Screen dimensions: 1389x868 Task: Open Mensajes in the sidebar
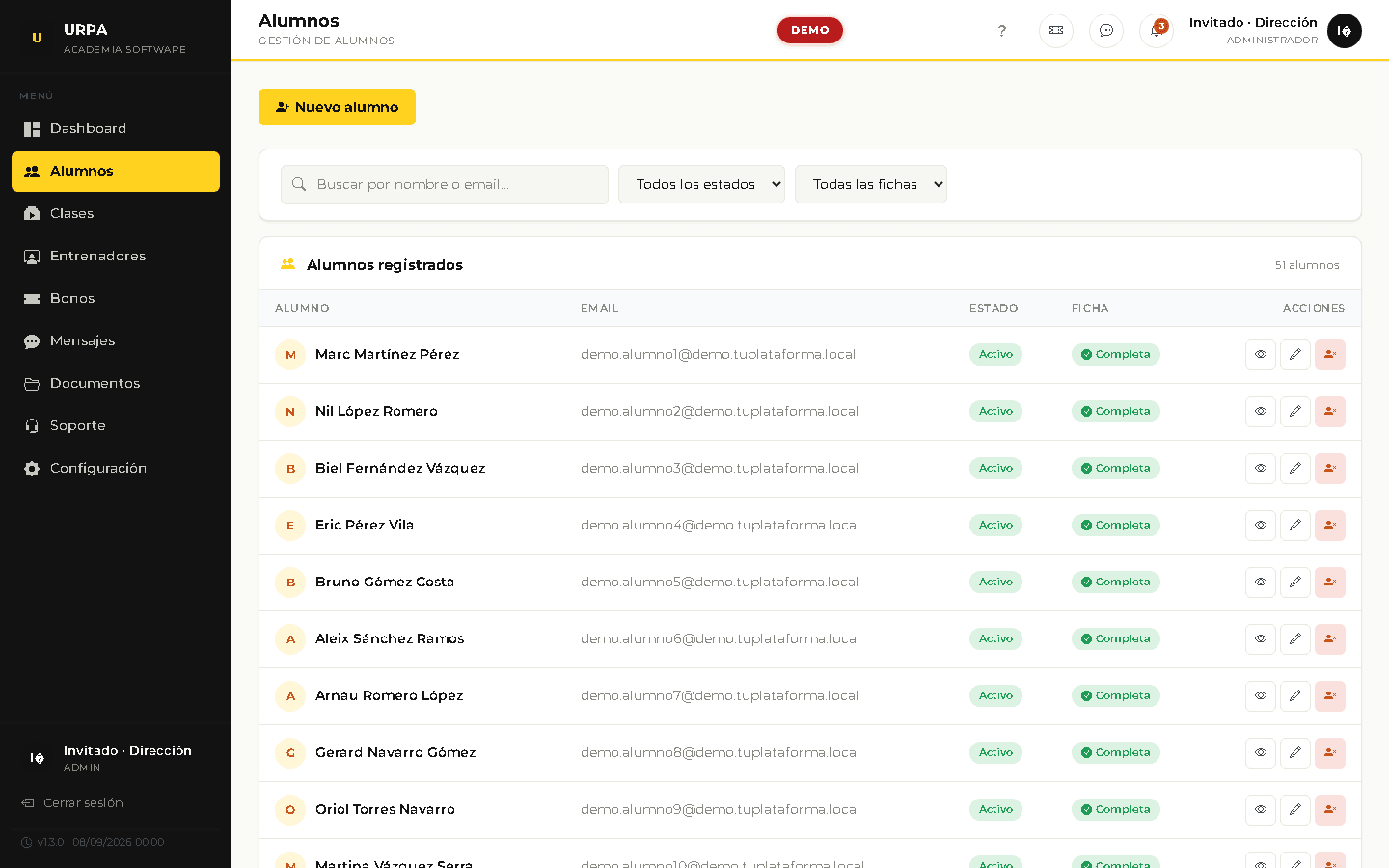click(116, 341)
